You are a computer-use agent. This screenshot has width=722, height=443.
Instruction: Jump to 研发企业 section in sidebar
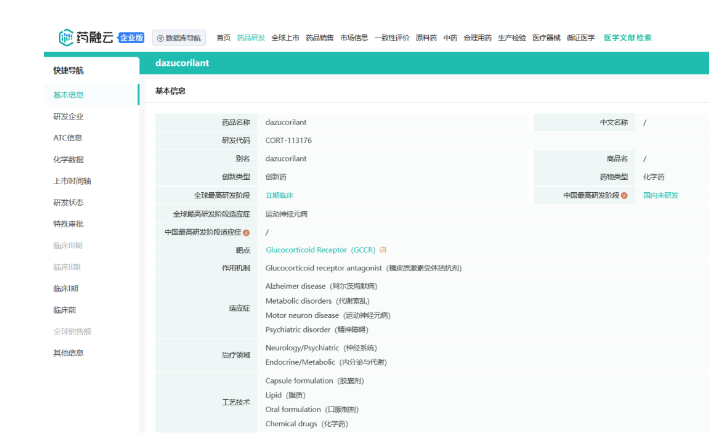click(x=68, y=117)
